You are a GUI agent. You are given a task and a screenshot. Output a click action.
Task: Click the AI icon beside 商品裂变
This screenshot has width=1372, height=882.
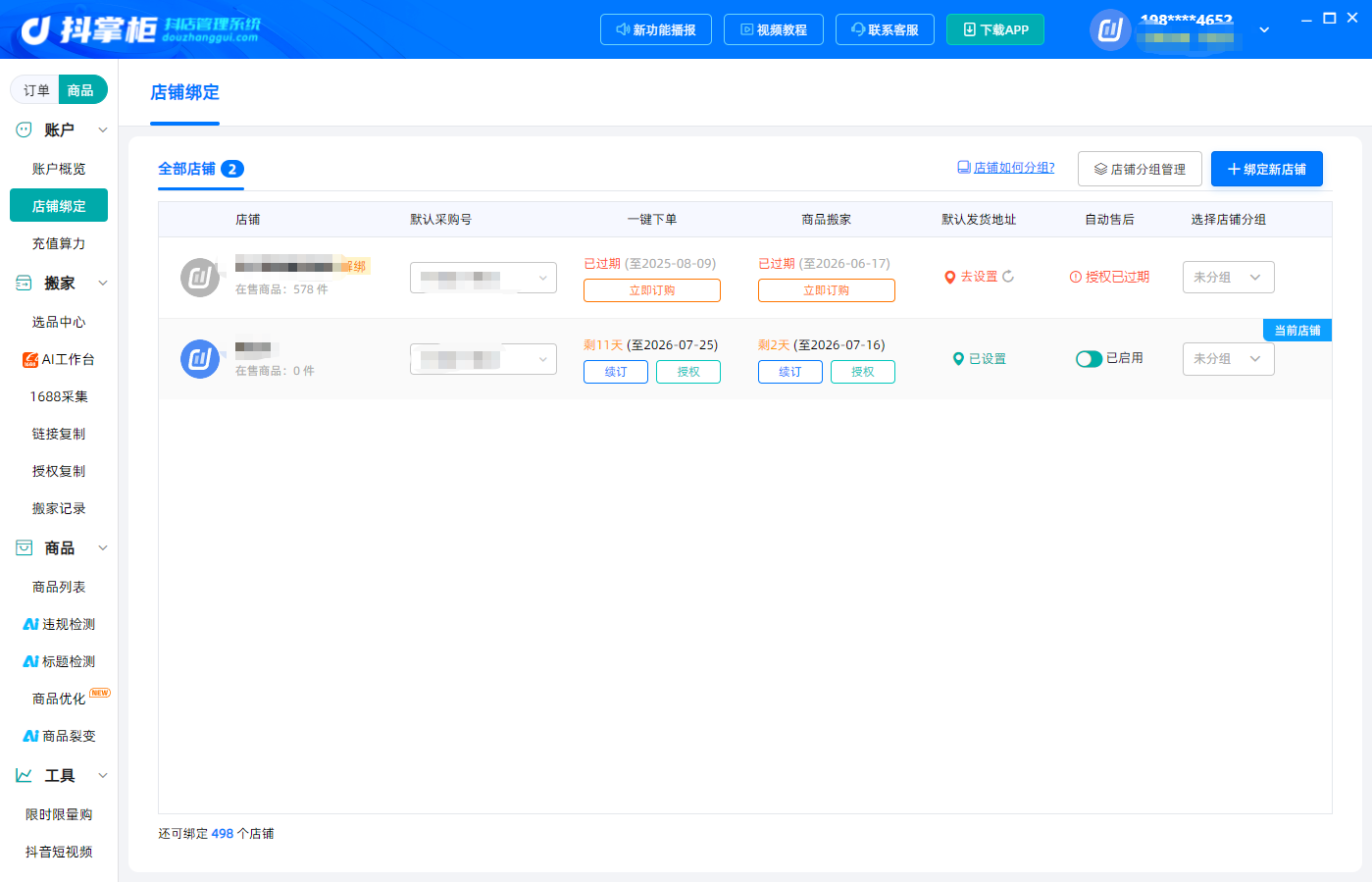tap(30, 736)
